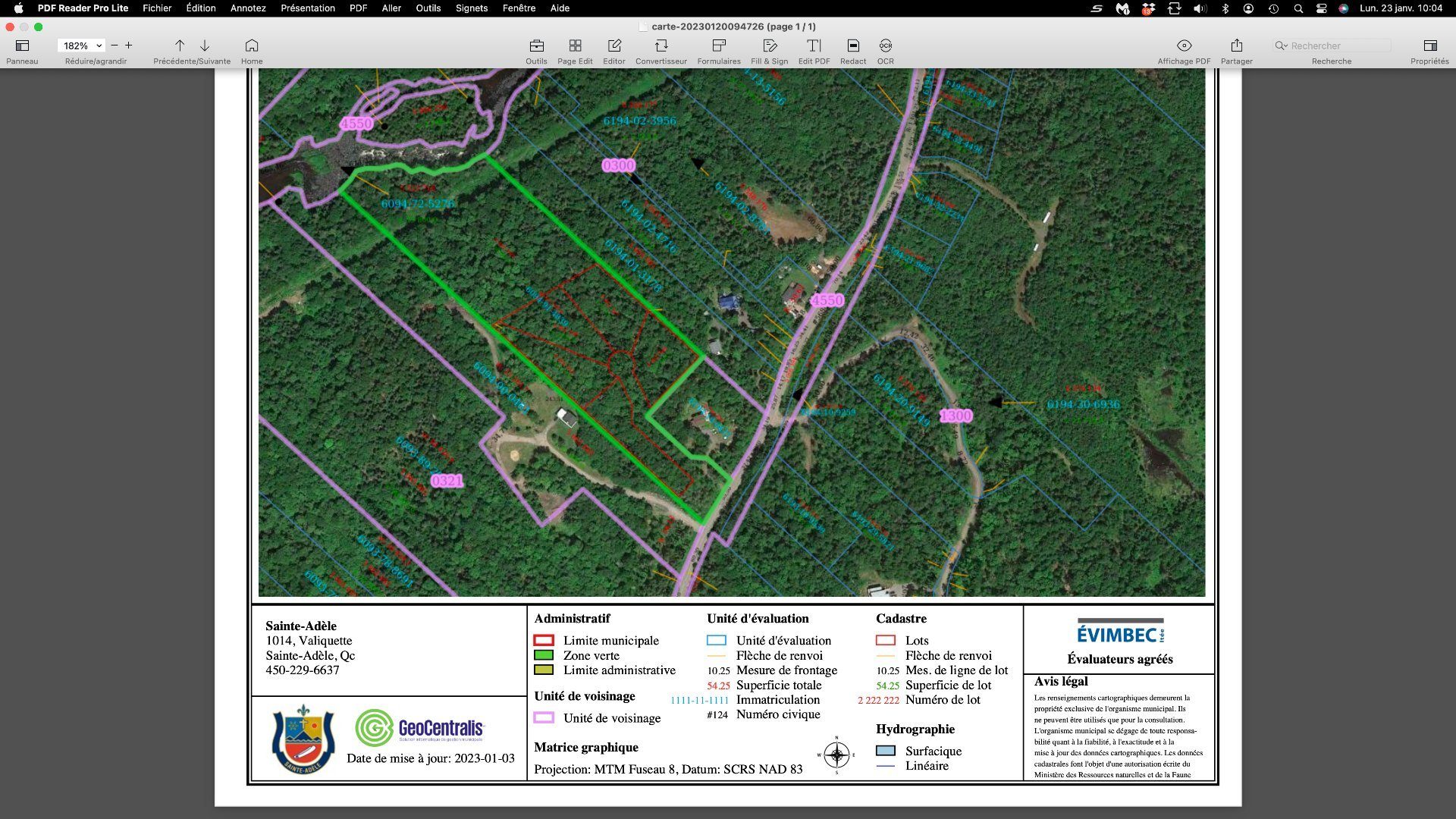Activate the Edit PDF tool
The image size is (1456, 819).
coord(814,45)
